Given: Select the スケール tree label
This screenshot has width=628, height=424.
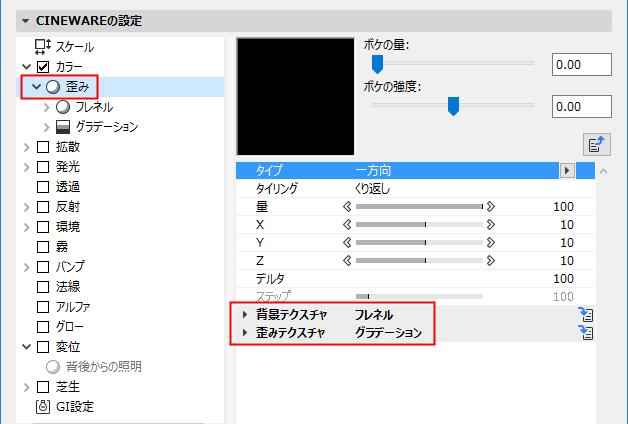Looking at the screenshot, I should [74, 47].
